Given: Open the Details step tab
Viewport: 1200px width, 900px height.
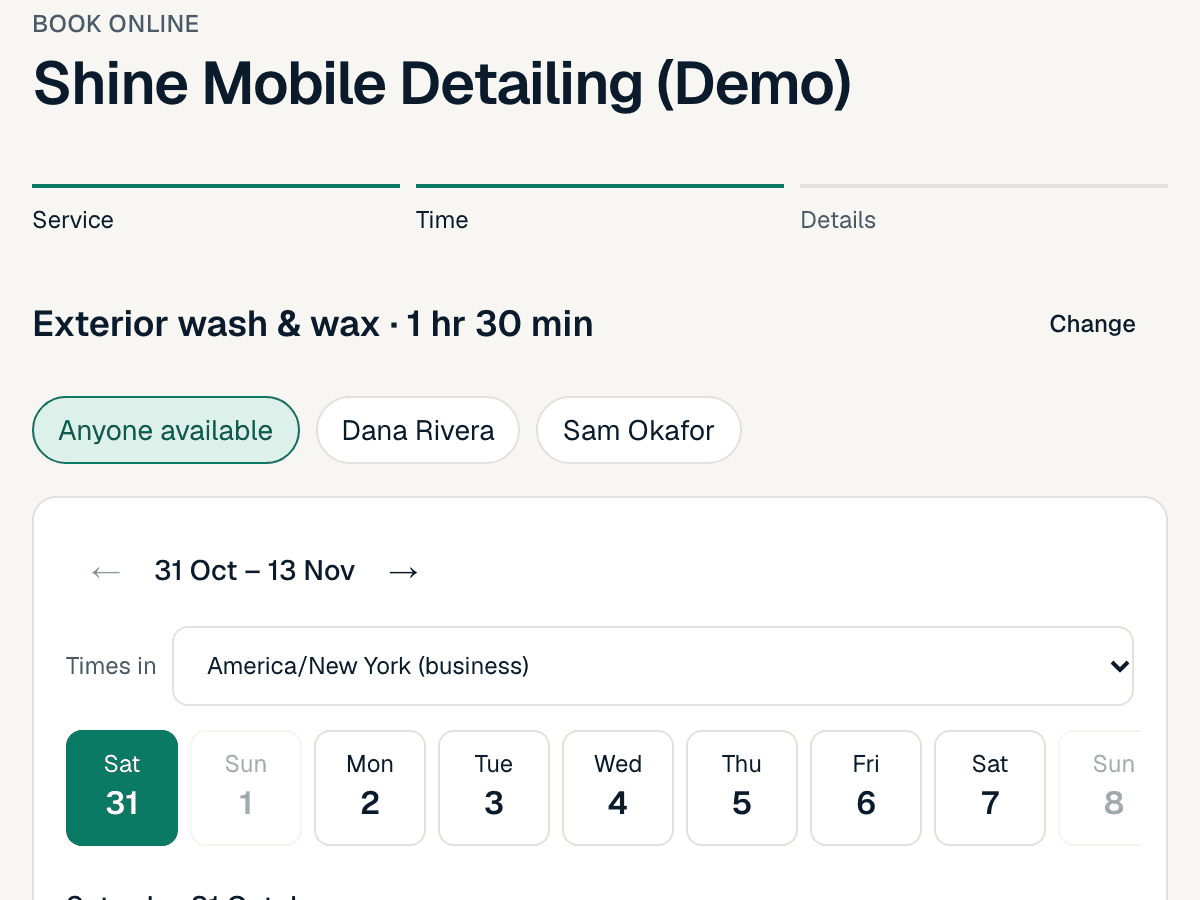Looking at the screenshot, I should coord(984,209).
